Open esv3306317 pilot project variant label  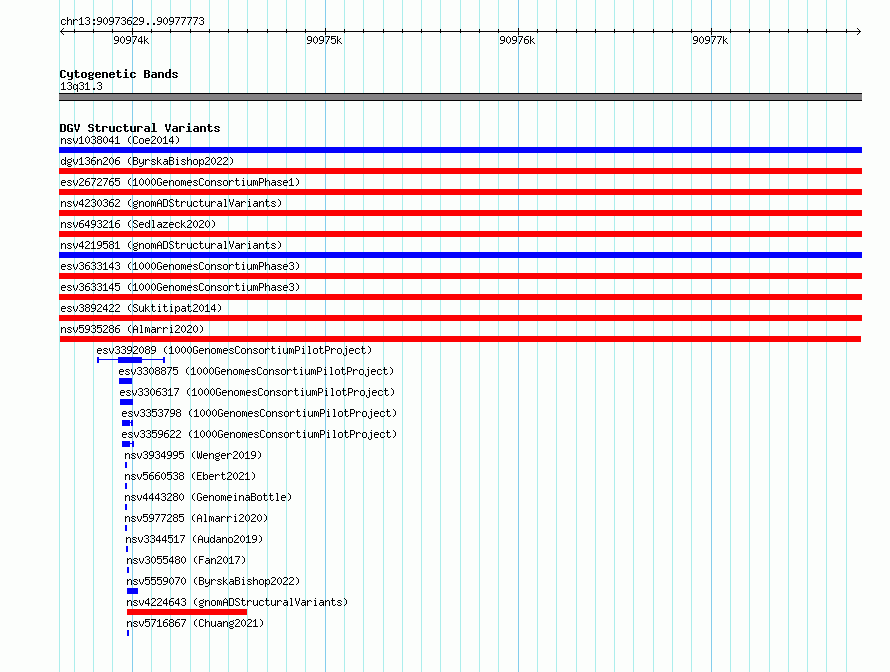click(x=257, y=392)
